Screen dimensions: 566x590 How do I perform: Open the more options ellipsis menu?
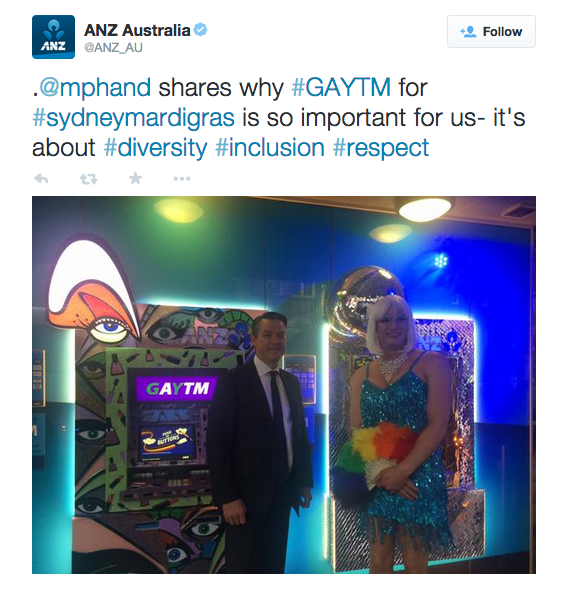pyautogui.click(x=182, y=179)
